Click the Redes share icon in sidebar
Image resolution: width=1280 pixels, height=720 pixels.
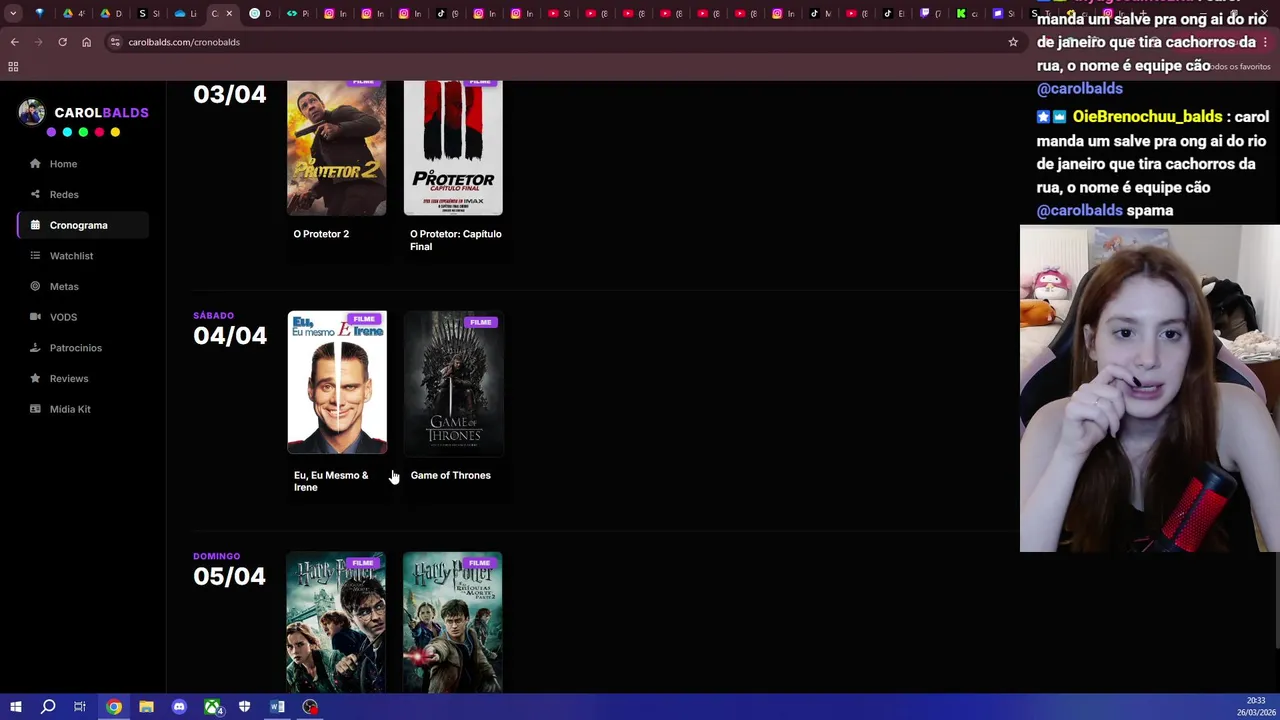[x=35, y=194]
